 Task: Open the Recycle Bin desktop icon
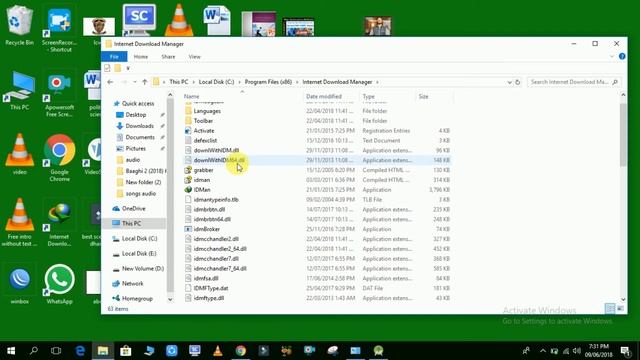pos(19,25)
